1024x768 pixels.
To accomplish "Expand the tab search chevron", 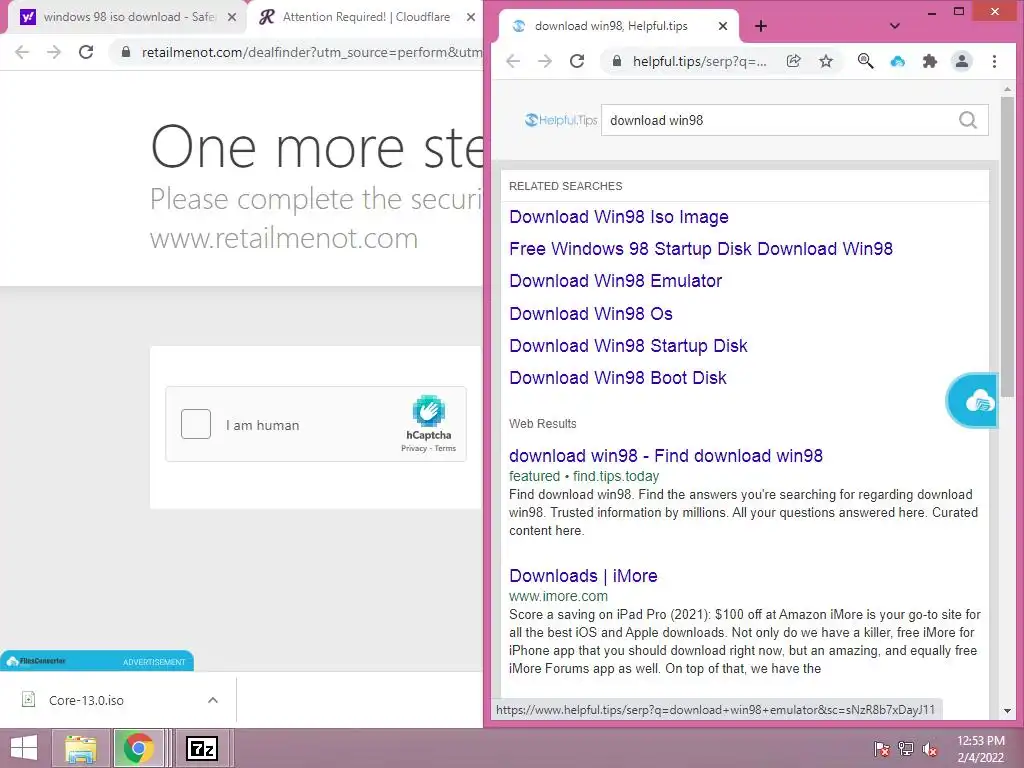I will 895,26.
